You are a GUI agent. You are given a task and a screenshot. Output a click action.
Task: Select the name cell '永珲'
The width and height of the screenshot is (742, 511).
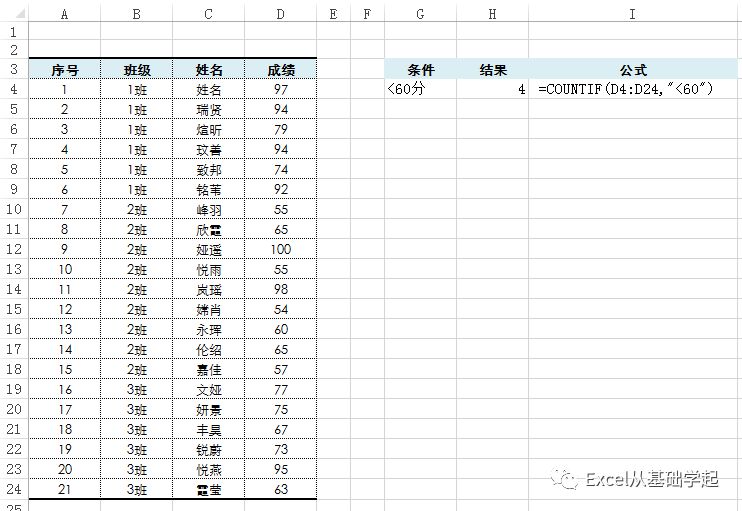(209, 329)
